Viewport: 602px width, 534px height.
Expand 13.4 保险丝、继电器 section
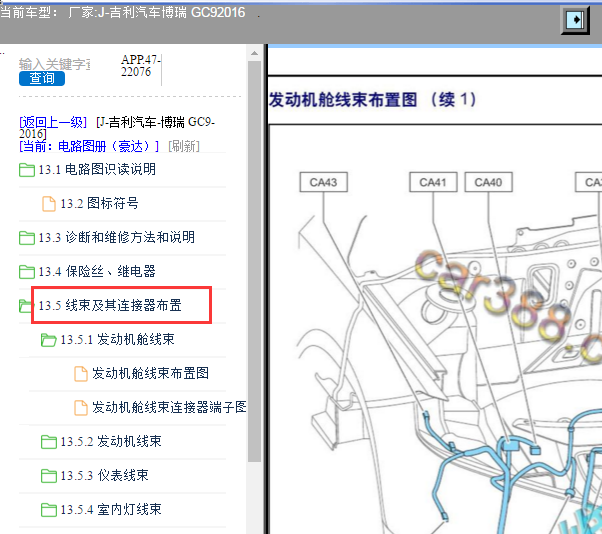[x=97, y=271]
